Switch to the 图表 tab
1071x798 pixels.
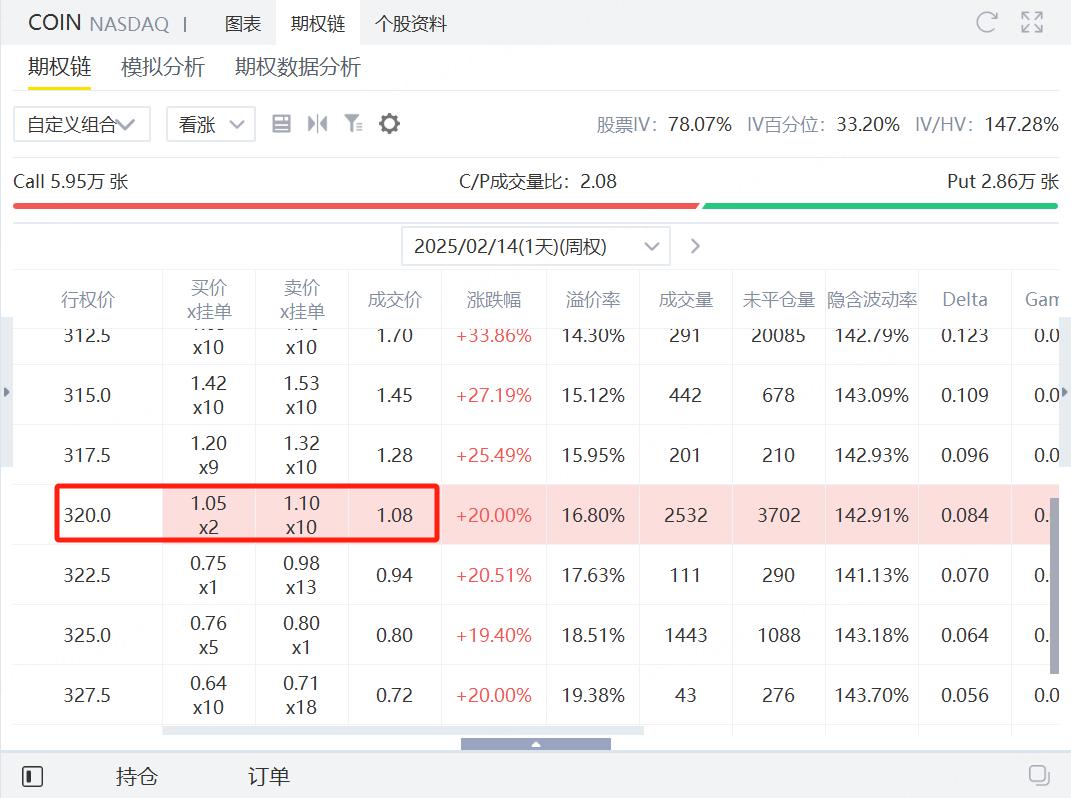(243, 24)
